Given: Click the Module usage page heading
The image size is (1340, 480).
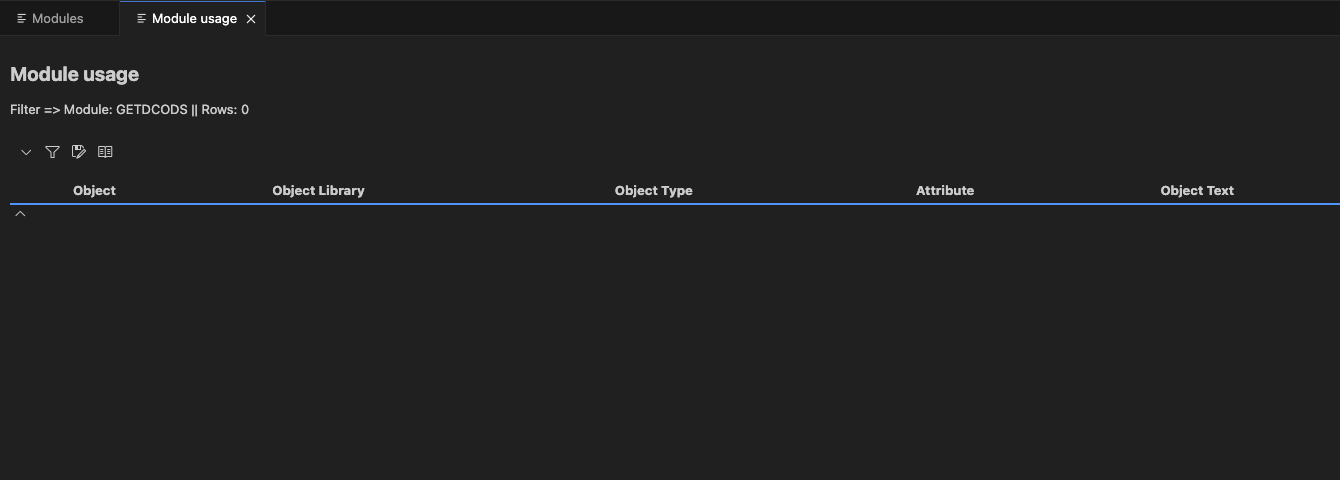Looking at the screenshot, I should [74, 74].
